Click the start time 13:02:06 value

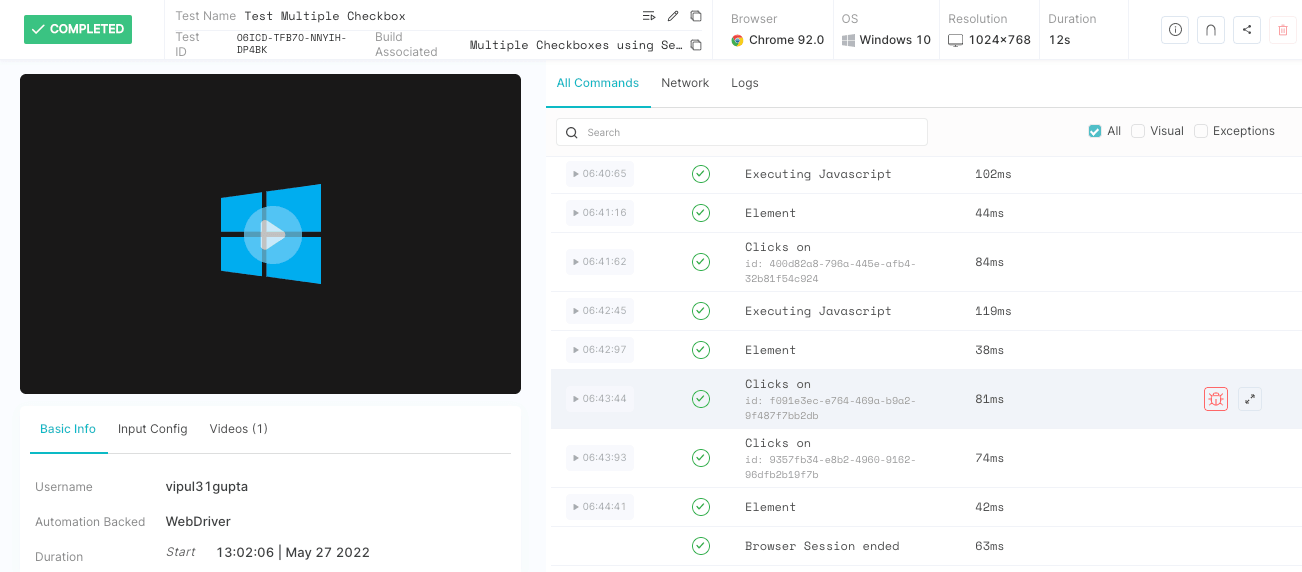coord(293,553)
